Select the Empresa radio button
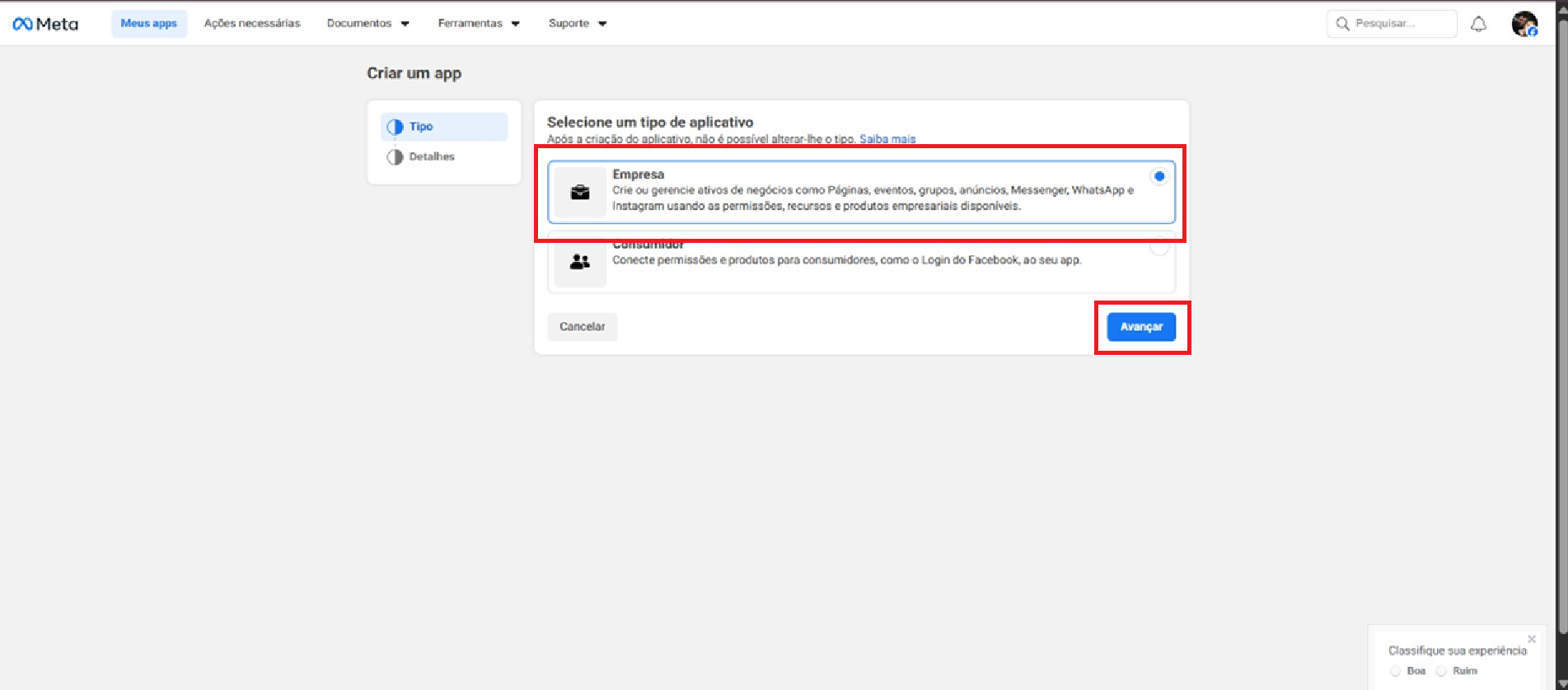Image resolution: width=1568 pixels, height=690 pixels. coord(1159,176)
